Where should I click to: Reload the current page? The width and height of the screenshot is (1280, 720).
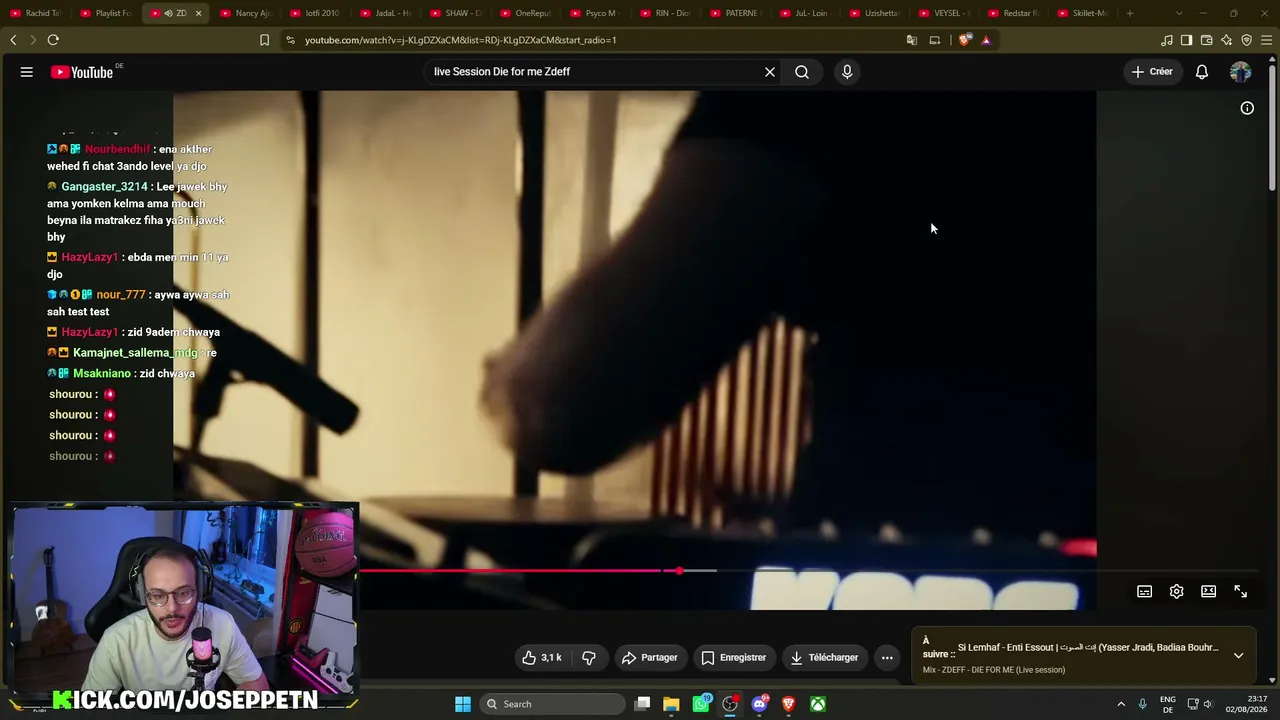pos(53,40)
